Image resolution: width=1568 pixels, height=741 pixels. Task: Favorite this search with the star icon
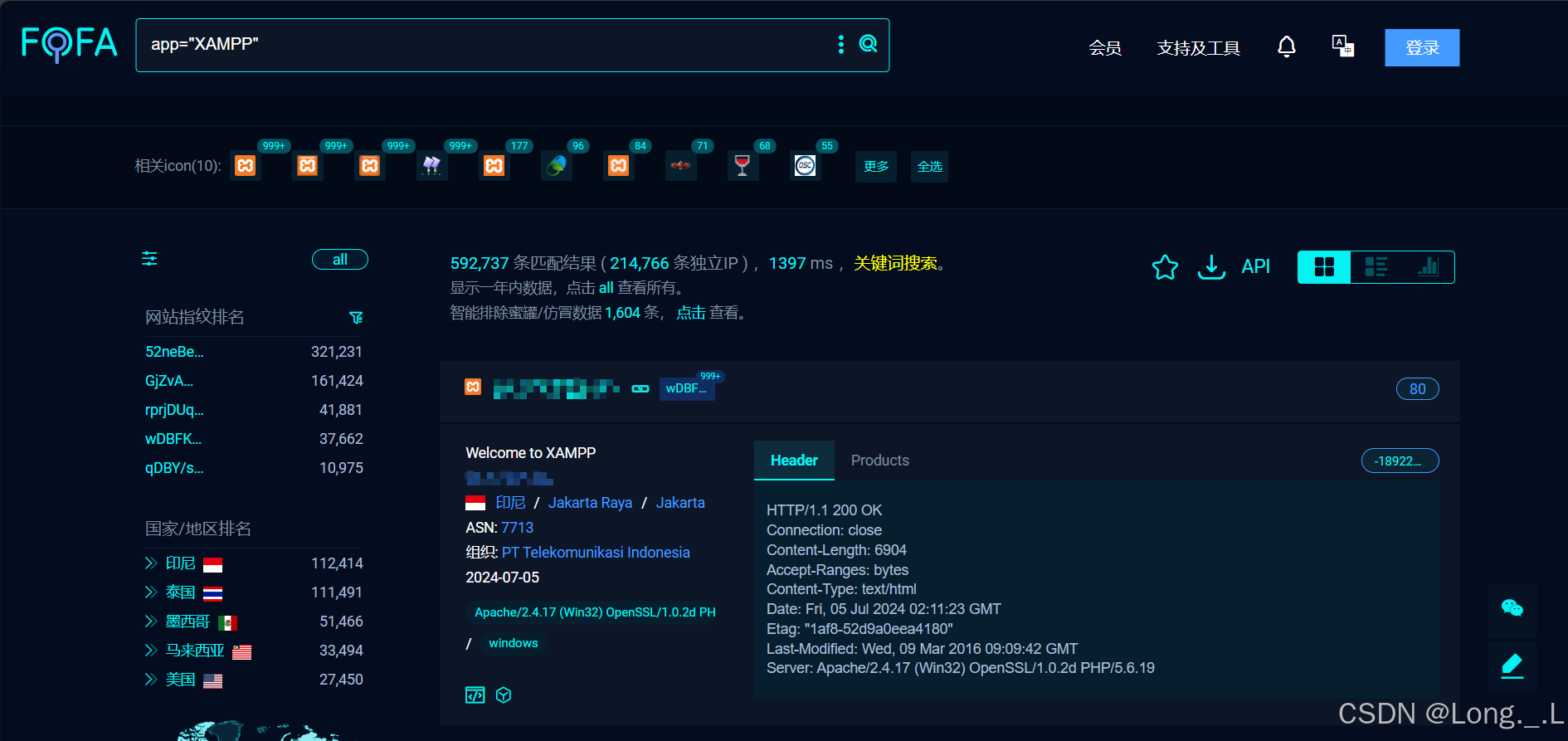1165,267
